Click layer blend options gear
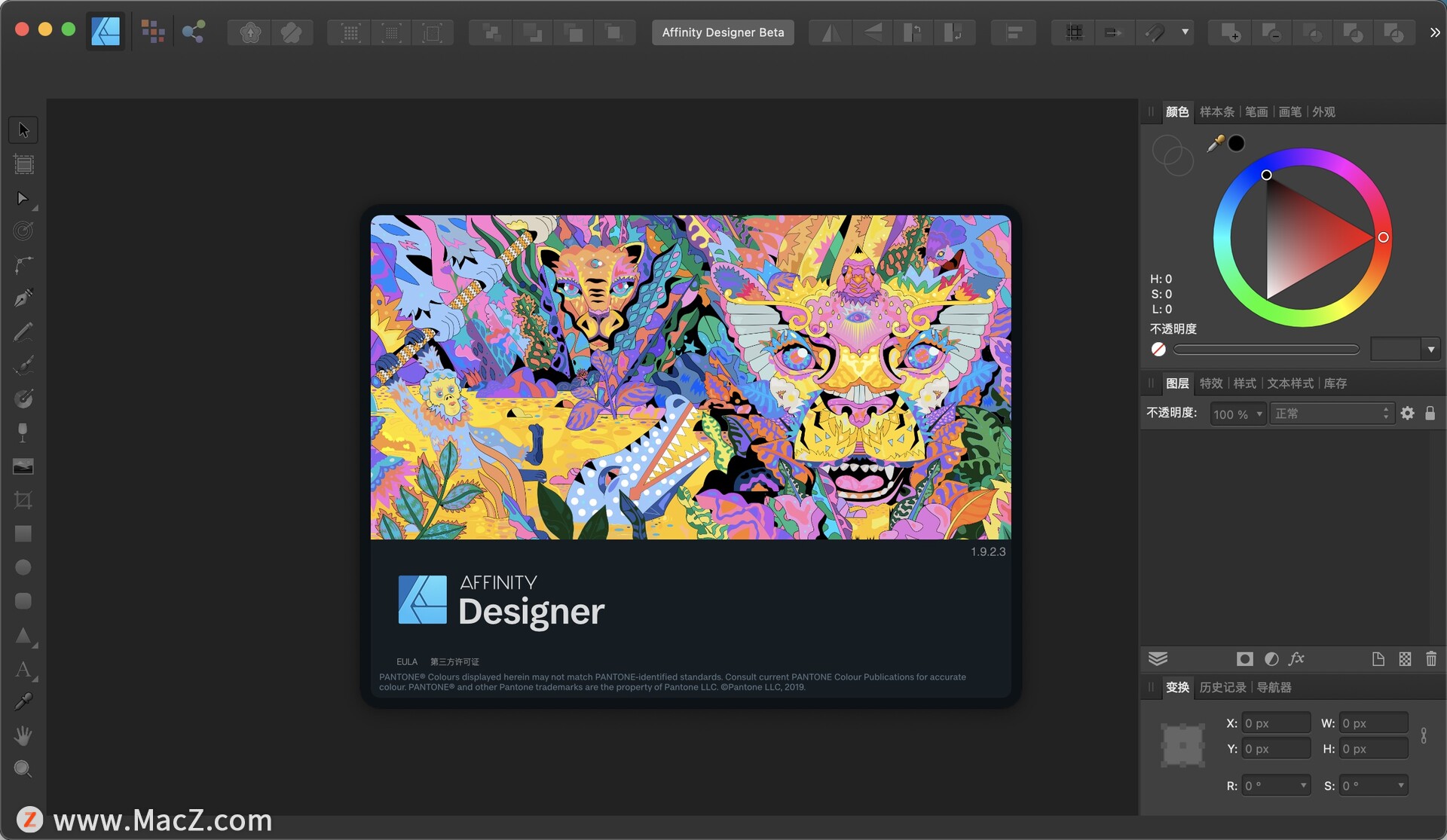This screenshot has height=840, width=1447. point(1407,413)
